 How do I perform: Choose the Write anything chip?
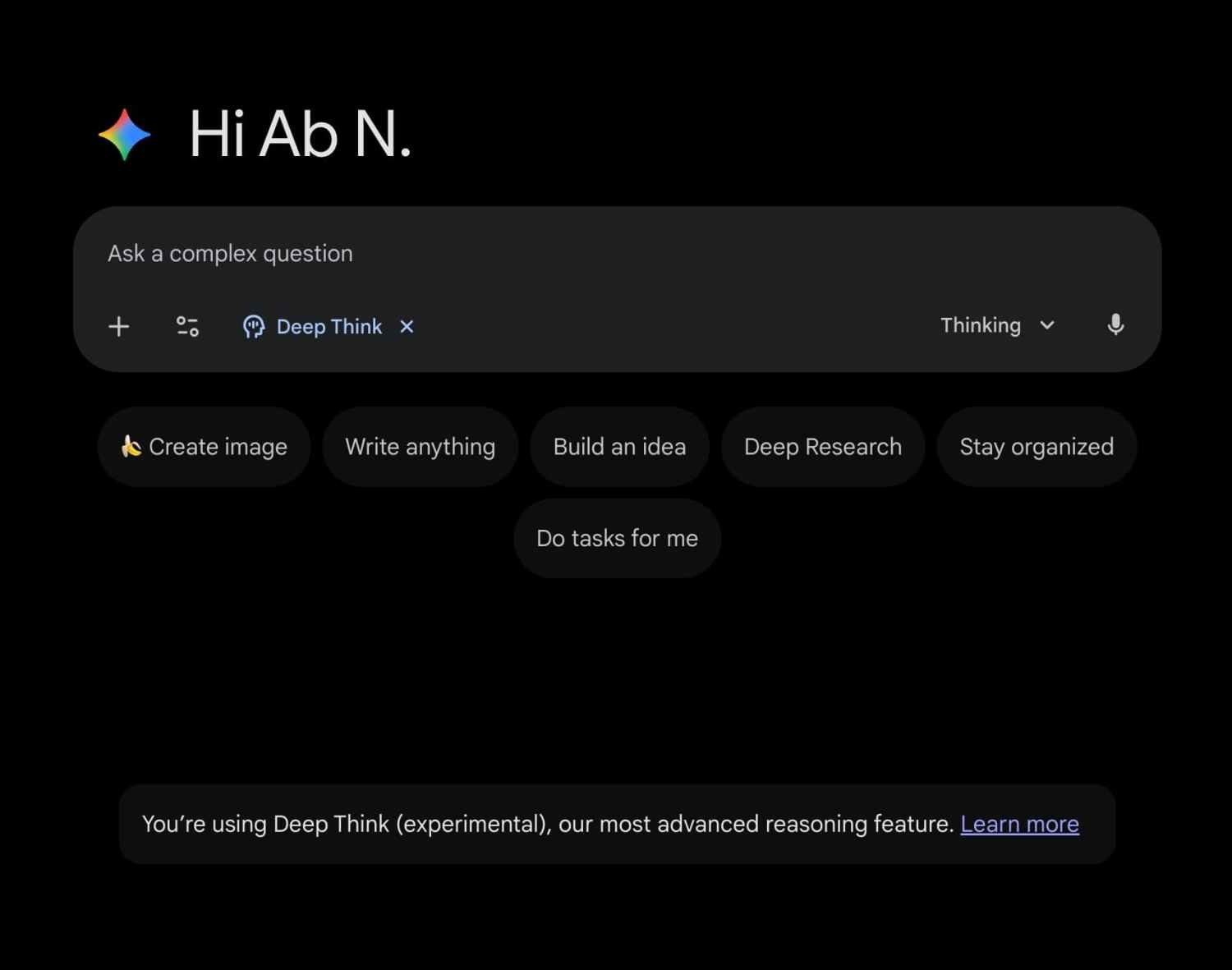420,447
